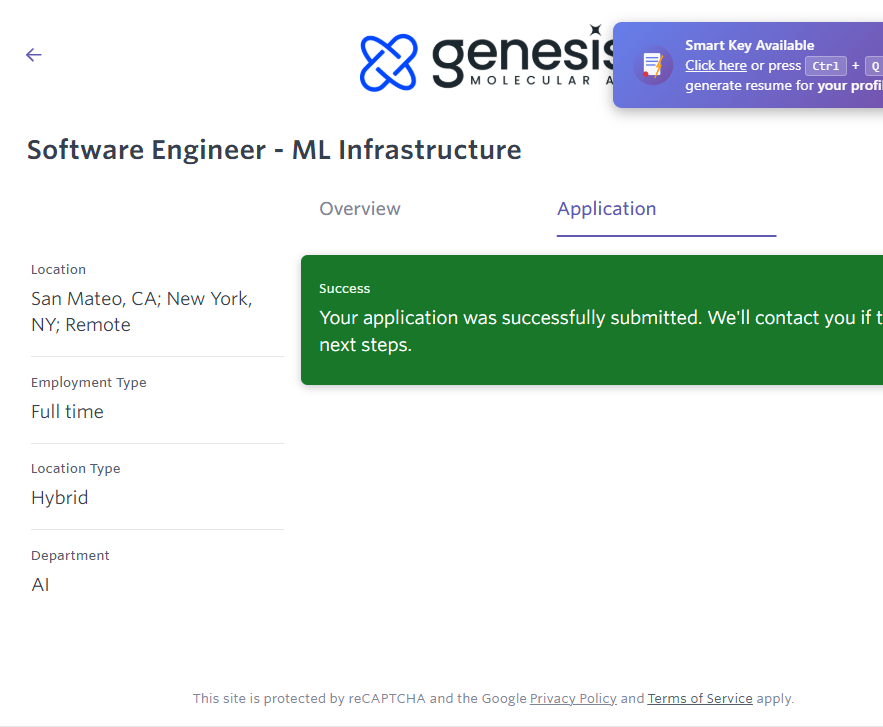Click the 'Smart Key Available' popup title

tap(749, 45)
